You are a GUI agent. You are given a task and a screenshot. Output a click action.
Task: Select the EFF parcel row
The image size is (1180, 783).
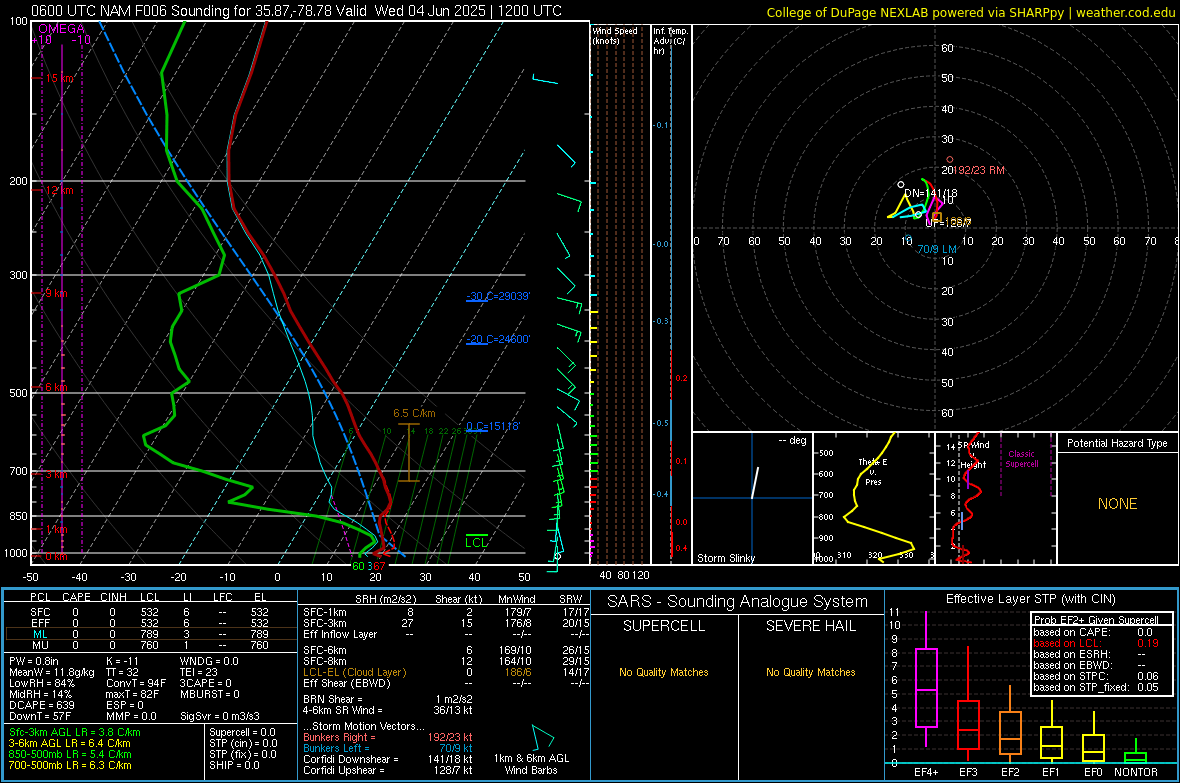149,623
